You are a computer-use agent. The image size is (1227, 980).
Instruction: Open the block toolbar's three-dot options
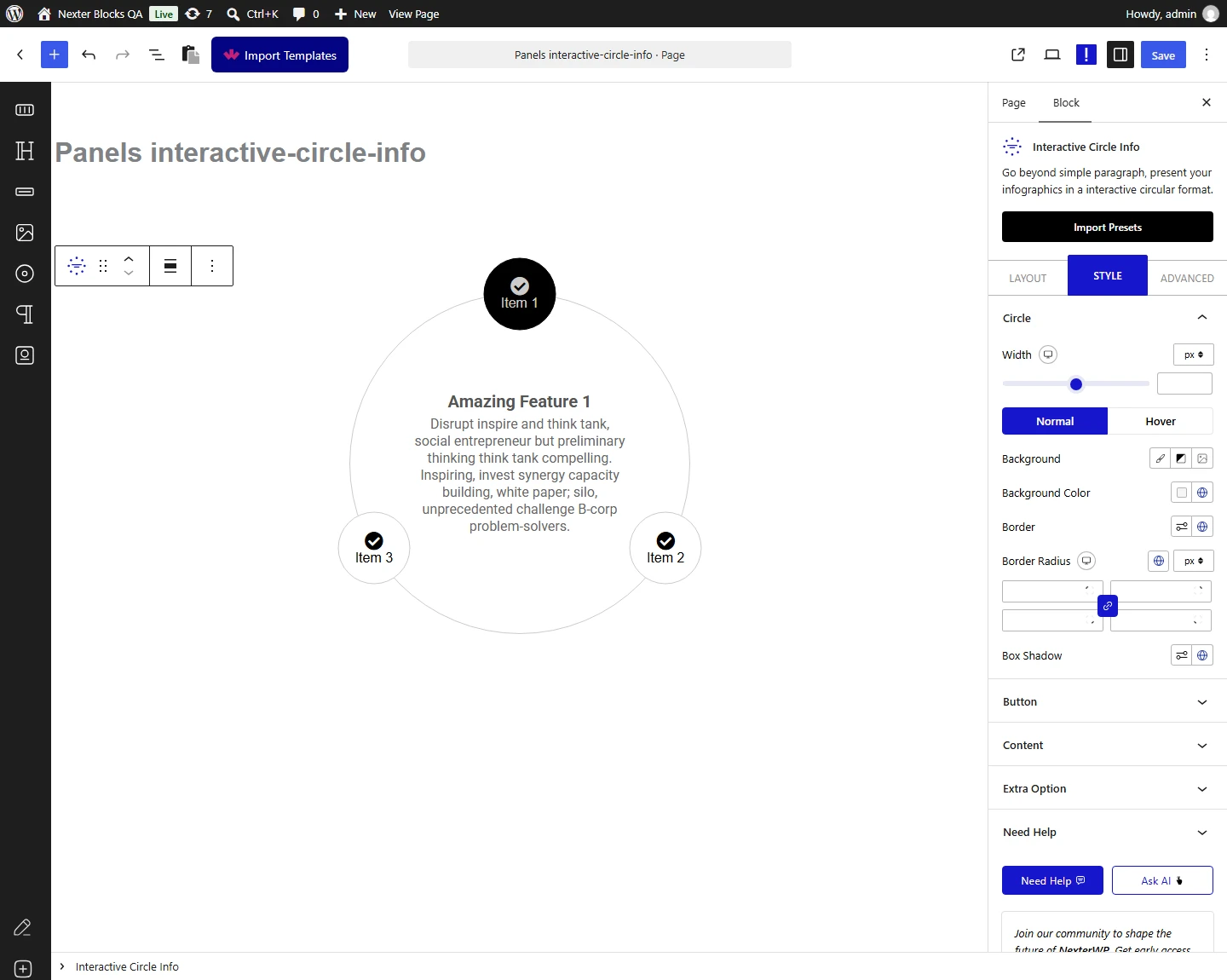(212, 266)
